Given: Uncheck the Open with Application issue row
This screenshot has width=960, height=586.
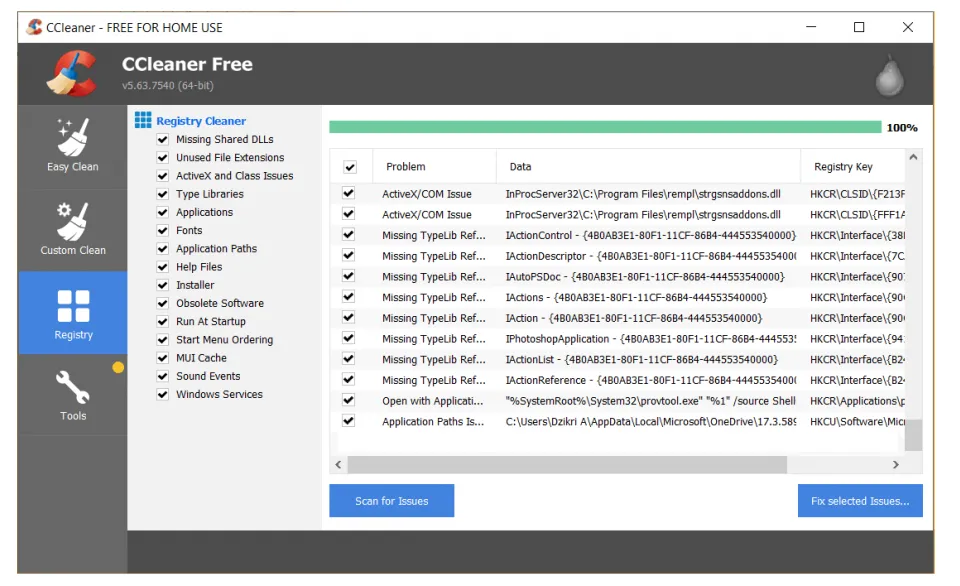Looking at the screenshot, I should click(349, 400).
